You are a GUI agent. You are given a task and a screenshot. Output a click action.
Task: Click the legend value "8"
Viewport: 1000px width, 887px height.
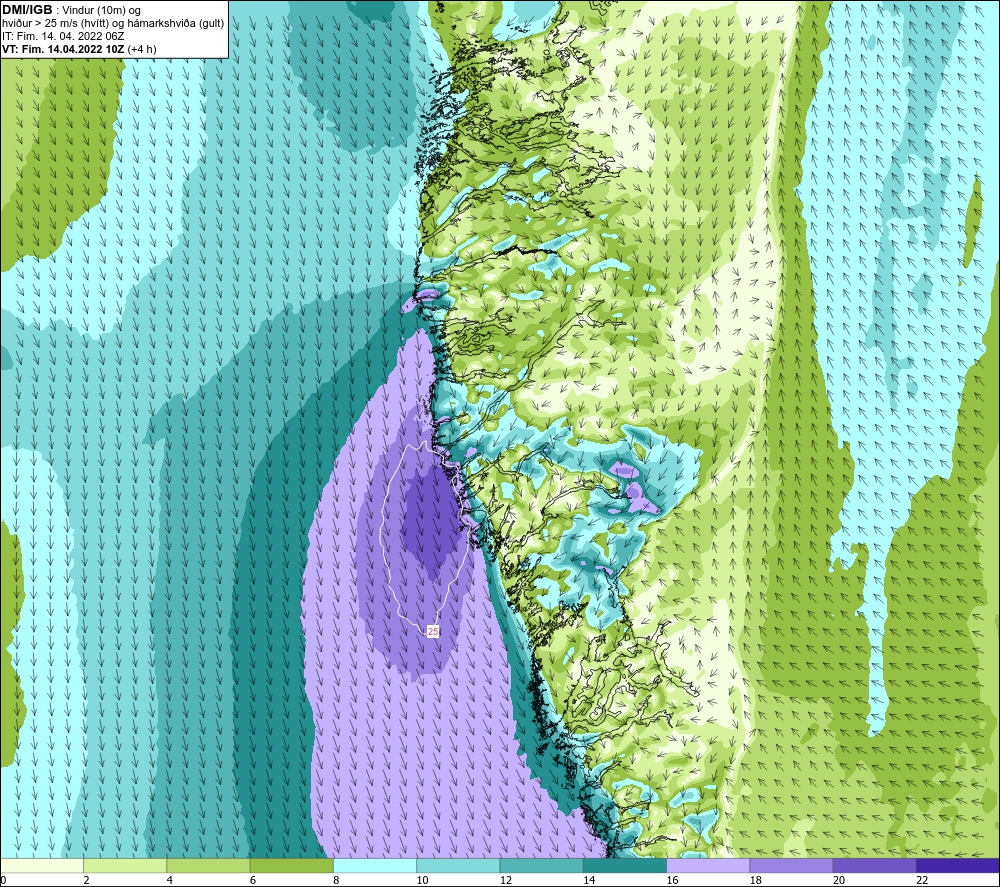[336, 880]
